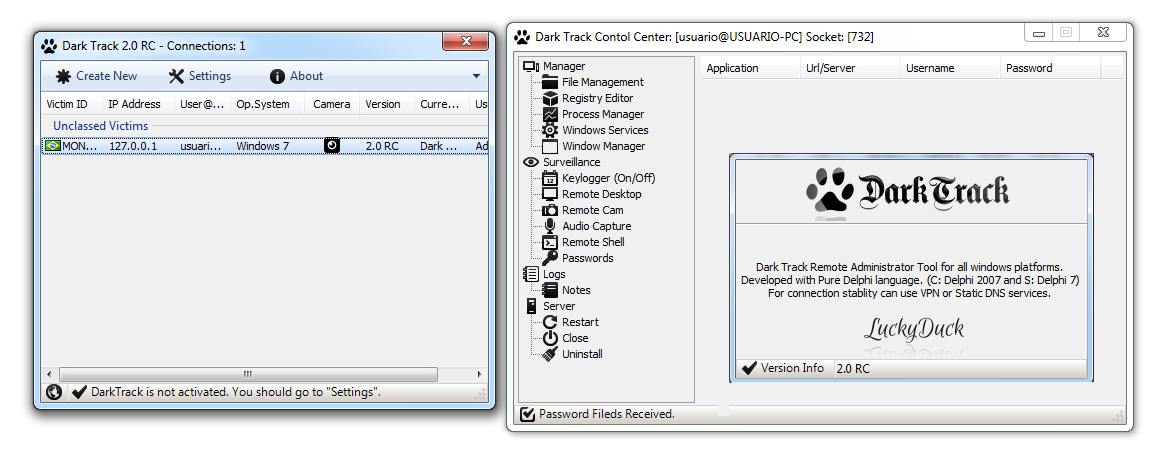The width and height of the screenshot is (1159, 457).
Task: Sort by IP Address column header
Action: click(138, 104)
